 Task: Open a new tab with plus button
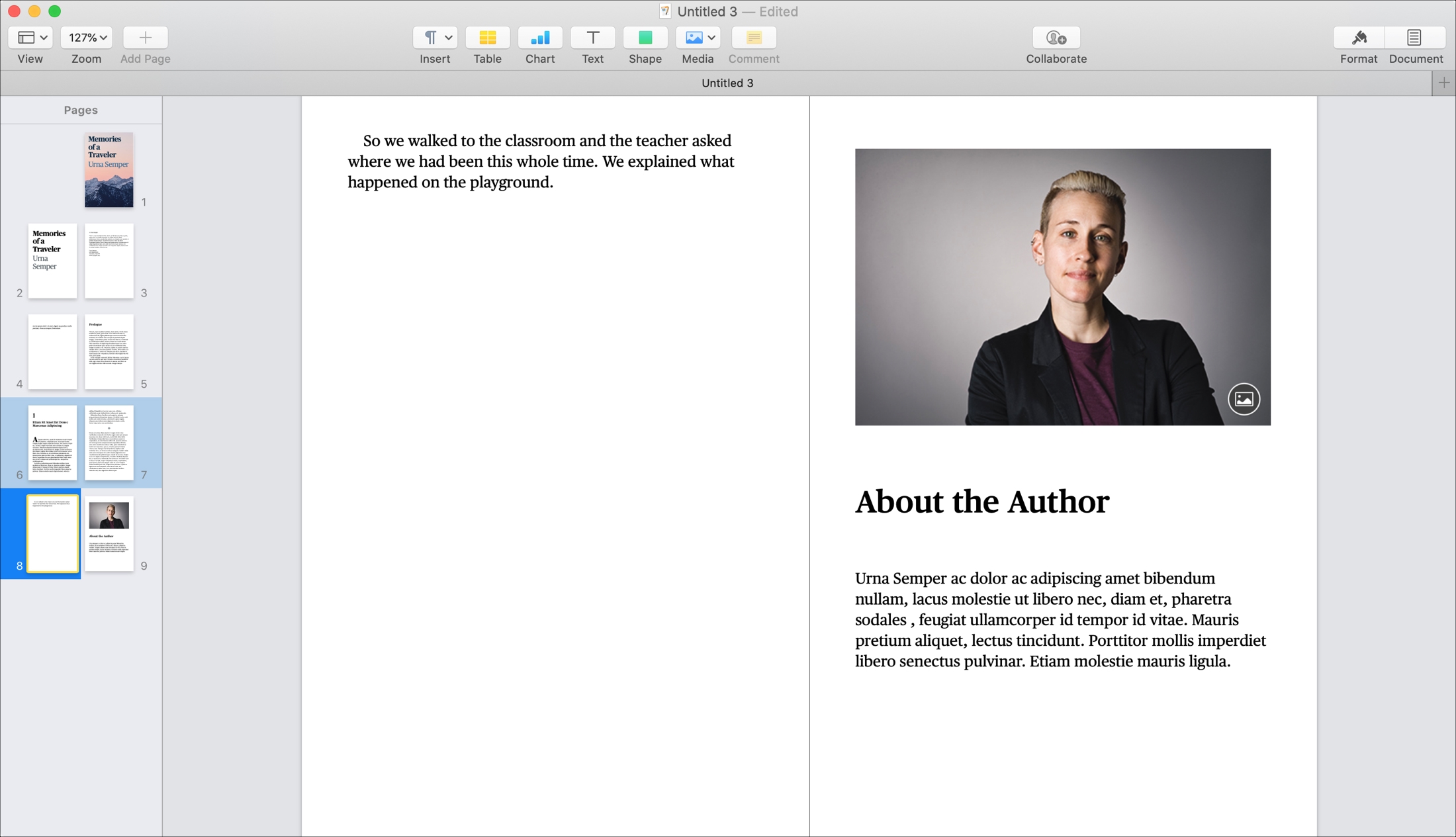point(1443,83)
